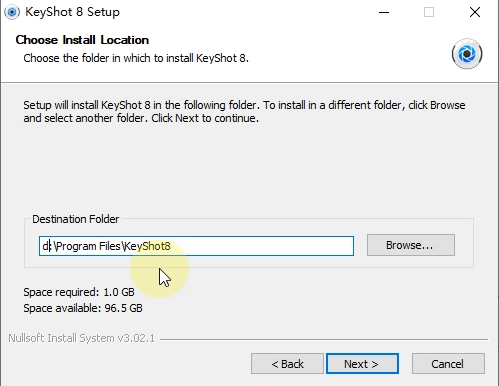
Task: Click the Nullsoft Install System version text
Action: click(x=81, y=338)
